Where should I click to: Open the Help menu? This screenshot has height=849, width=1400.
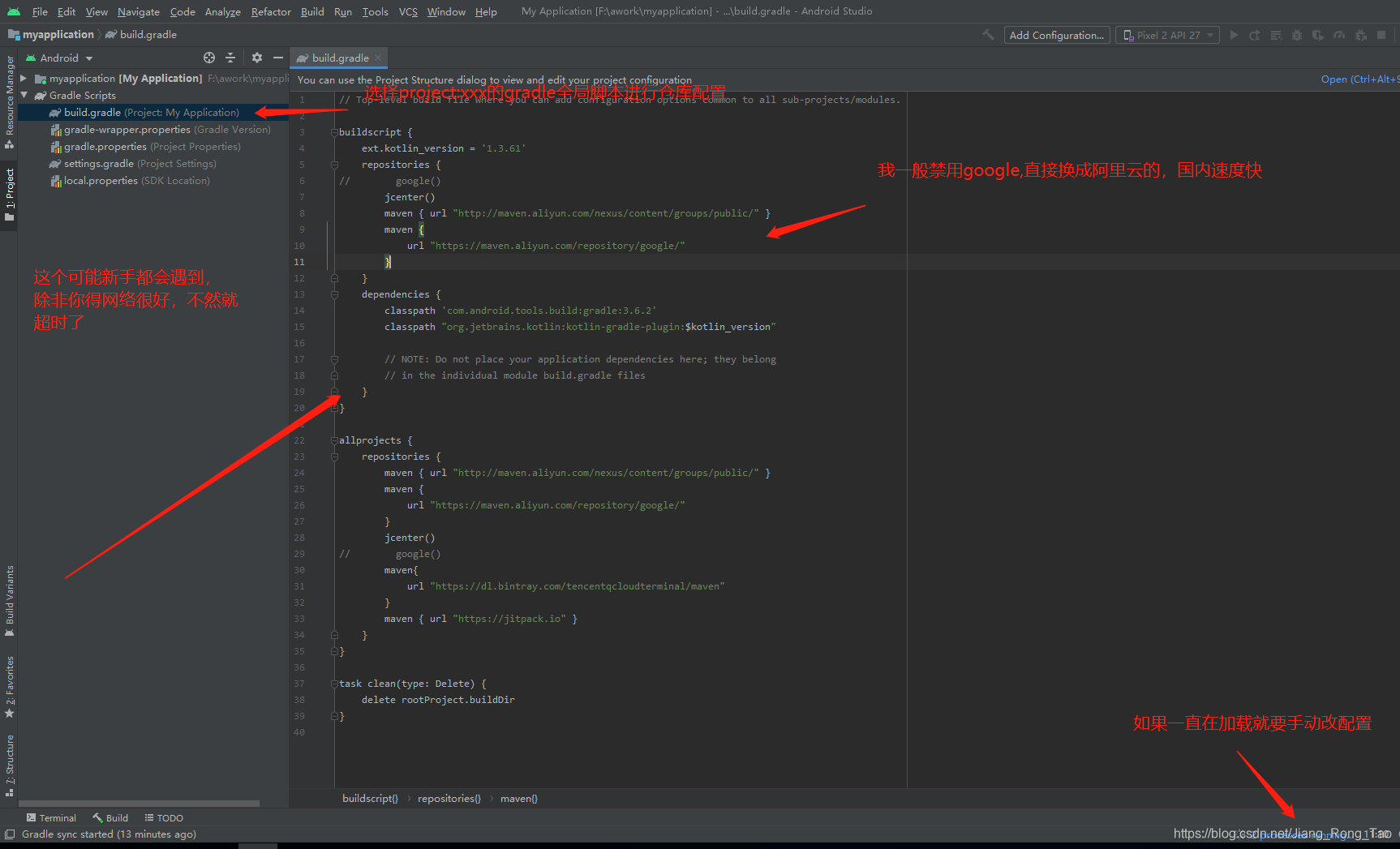[x=486, y=11]
